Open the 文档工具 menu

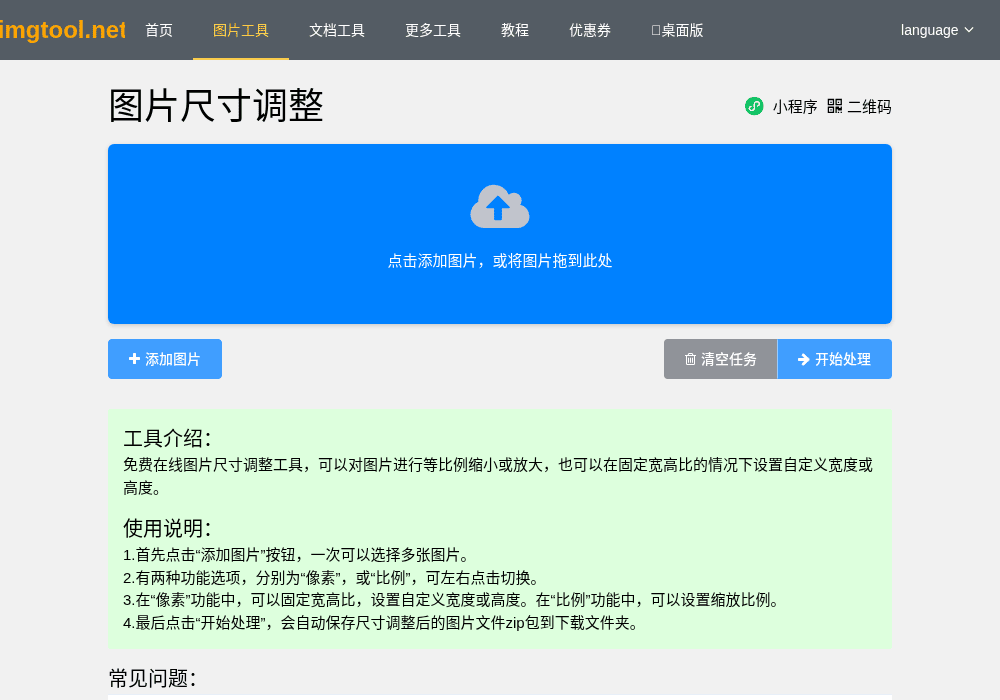coord(337,30)
